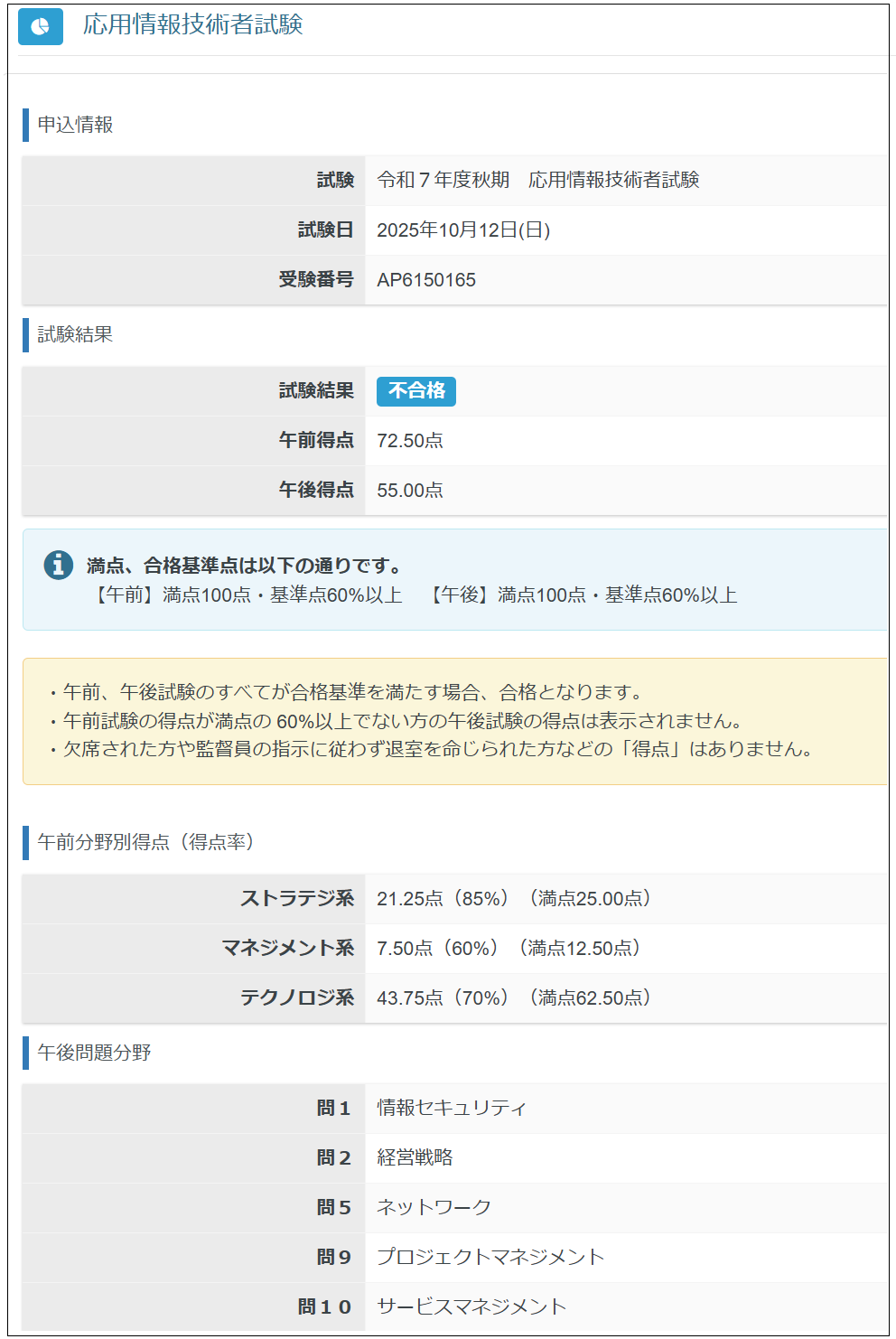Image resolution: width=896 pixels, height=1339 pixels.
Task: Click the 午後問題分野 section heading
Action: coord(94,1053)
